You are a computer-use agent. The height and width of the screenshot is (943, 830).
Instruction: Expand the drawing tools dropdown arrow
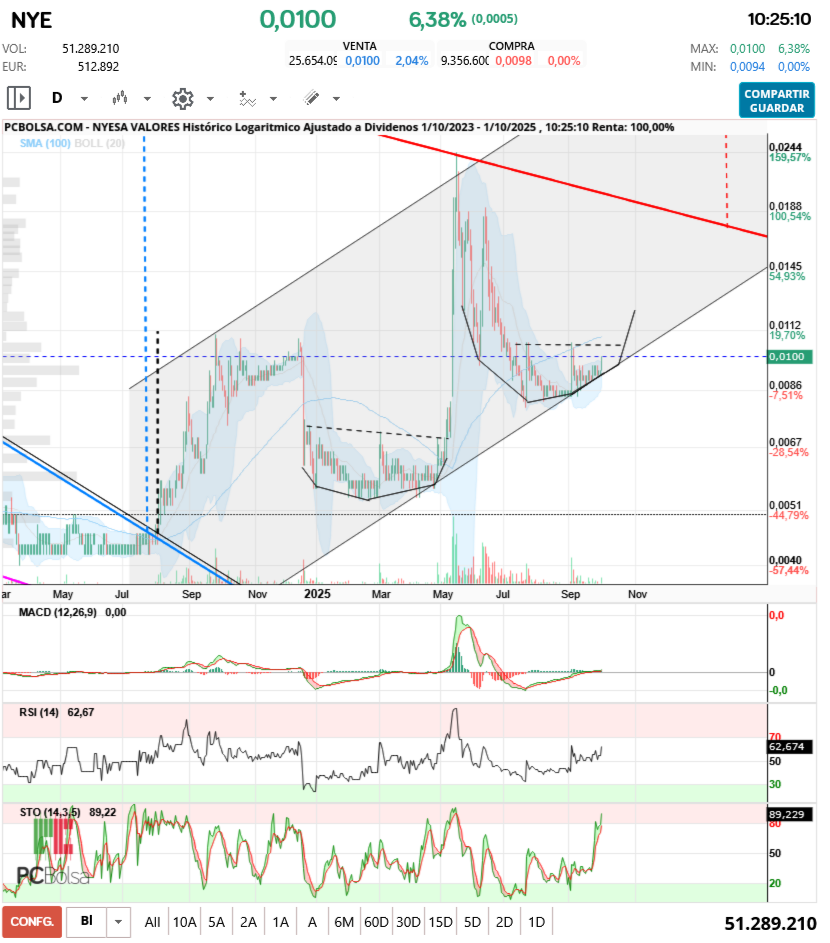tap(336, 99)
